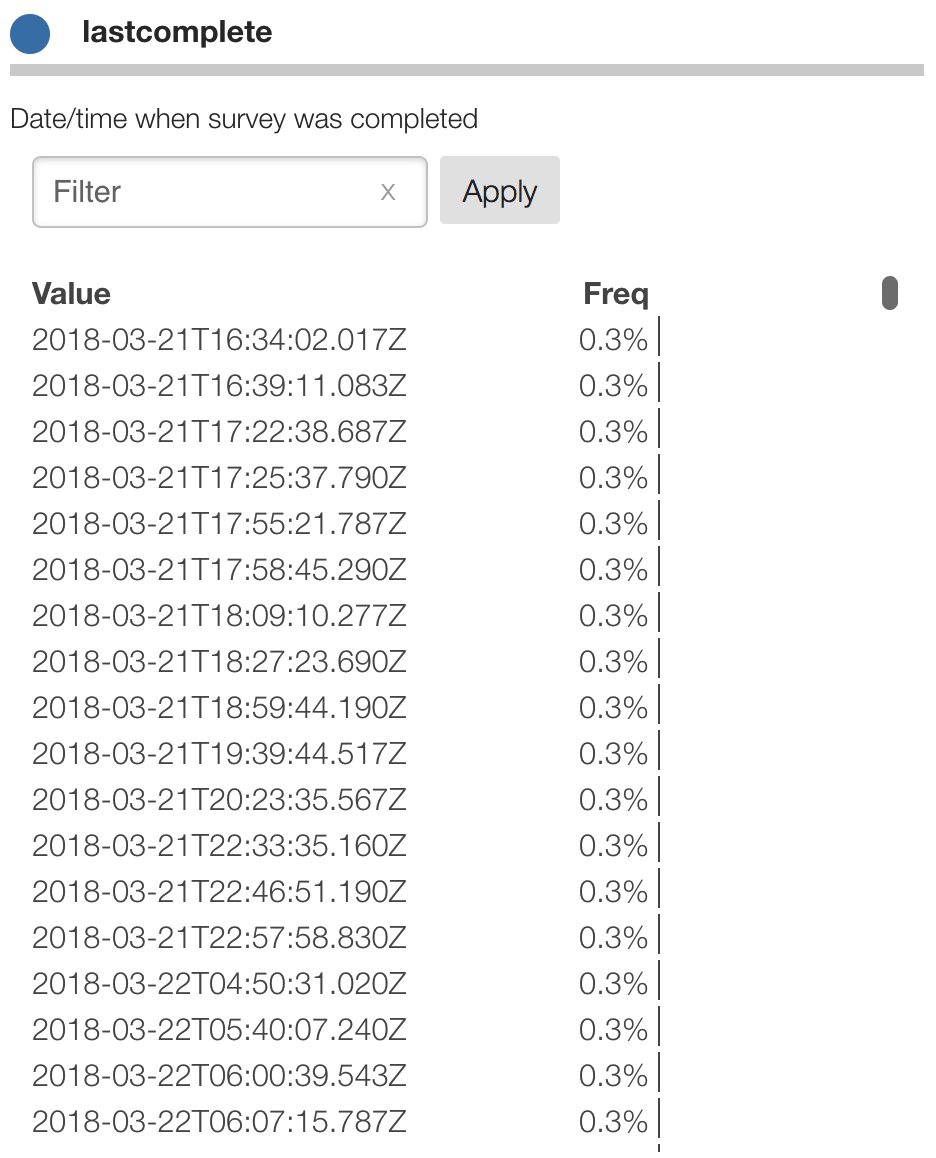
Task: Choose row 2018-03-21T18:09:10.277Z
Action: point(219,616)
